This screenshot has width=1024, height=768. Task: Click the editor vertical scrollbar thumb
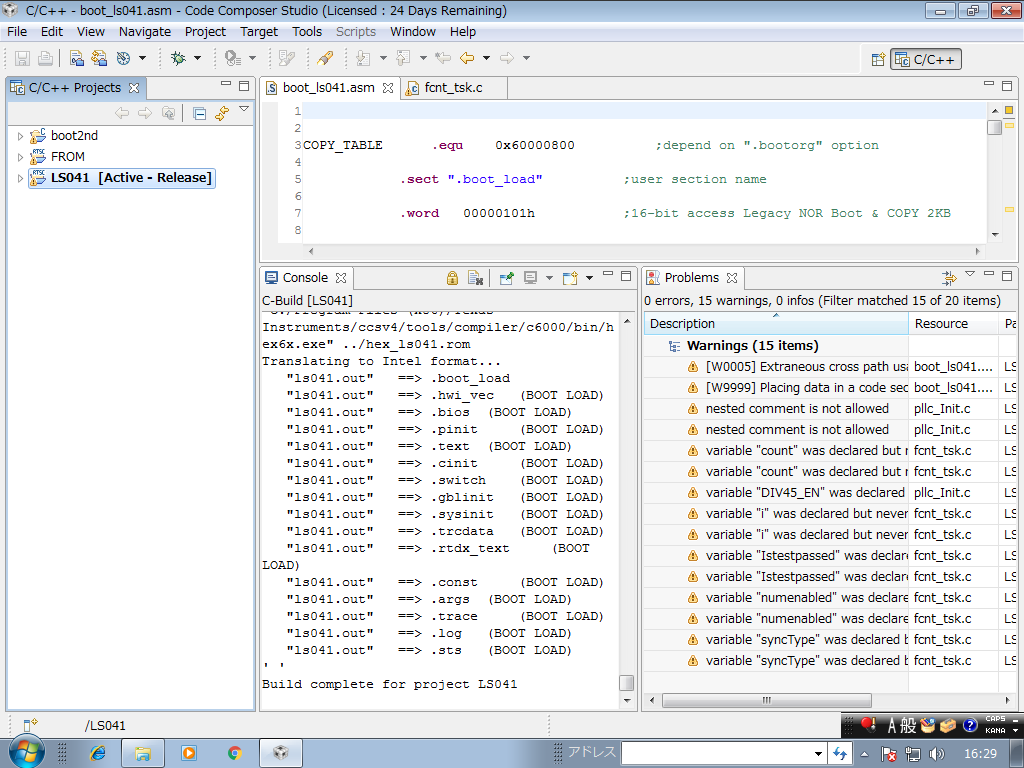pyautogui.click(x=995, y=127)
